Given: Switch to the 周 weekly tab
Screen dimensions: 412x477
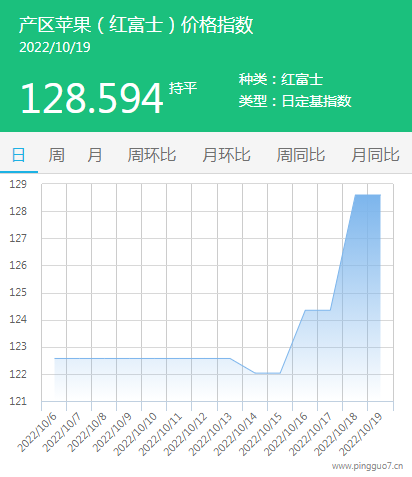Looking at the screenshot, I should [57, 155].
